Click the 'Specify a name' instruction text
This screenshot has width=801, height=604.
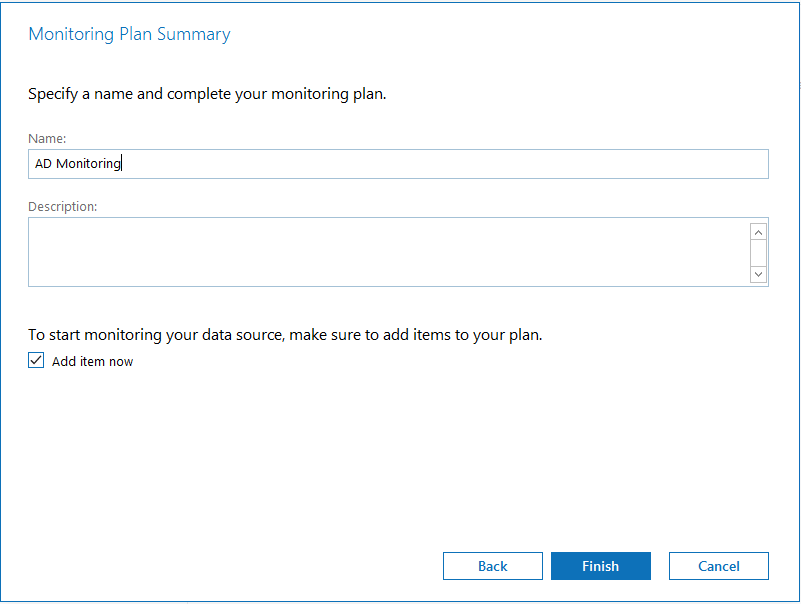pos(207,94)
